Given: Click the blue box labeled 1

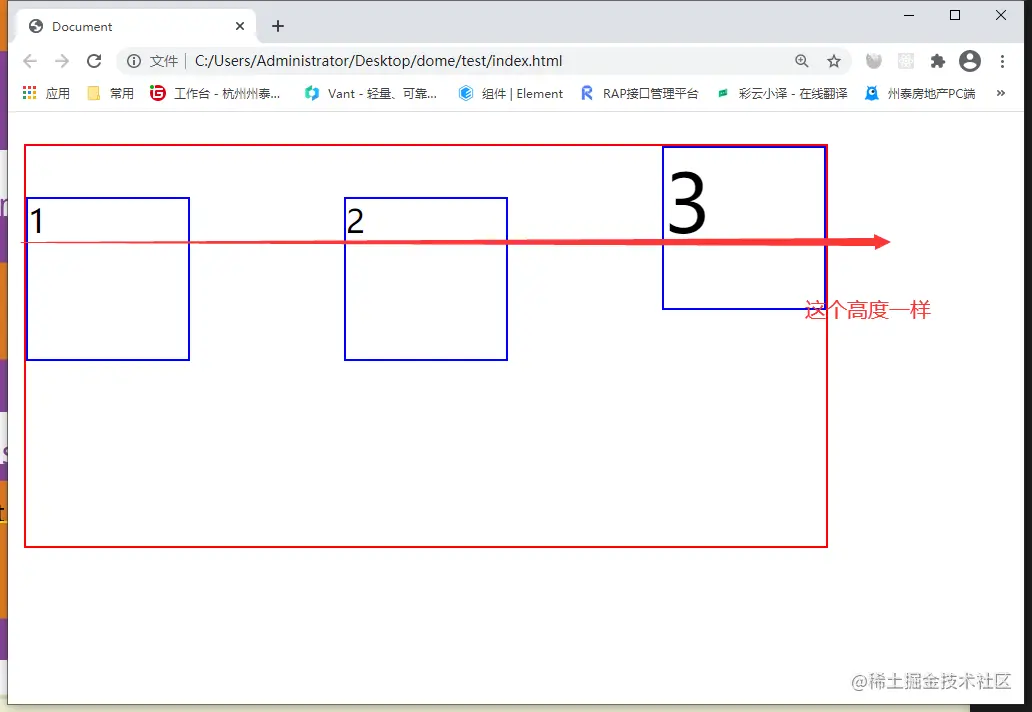Looking at the screenshot, I should coord(108,279).
